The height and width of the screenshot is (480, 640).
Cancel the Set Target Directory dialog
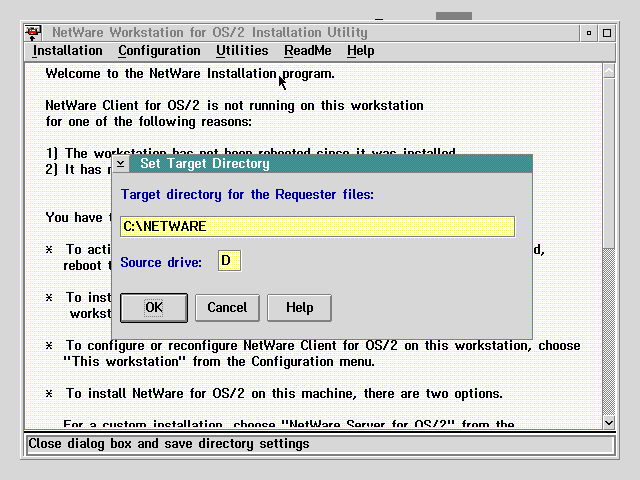227,308
